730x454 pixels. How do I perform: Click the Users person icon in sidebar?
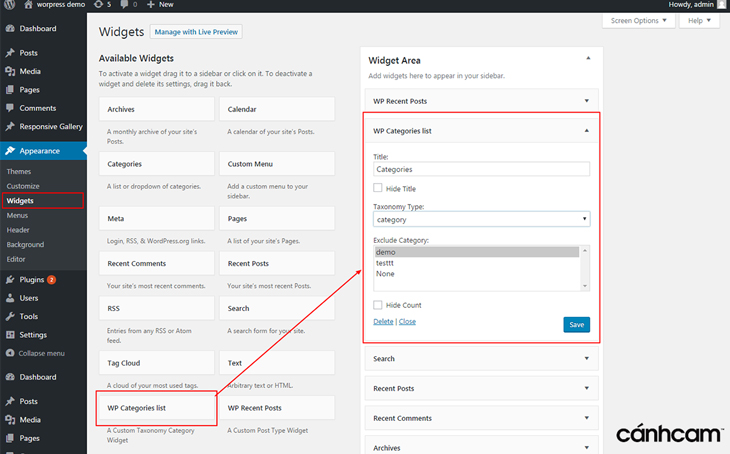coord(10,298)
